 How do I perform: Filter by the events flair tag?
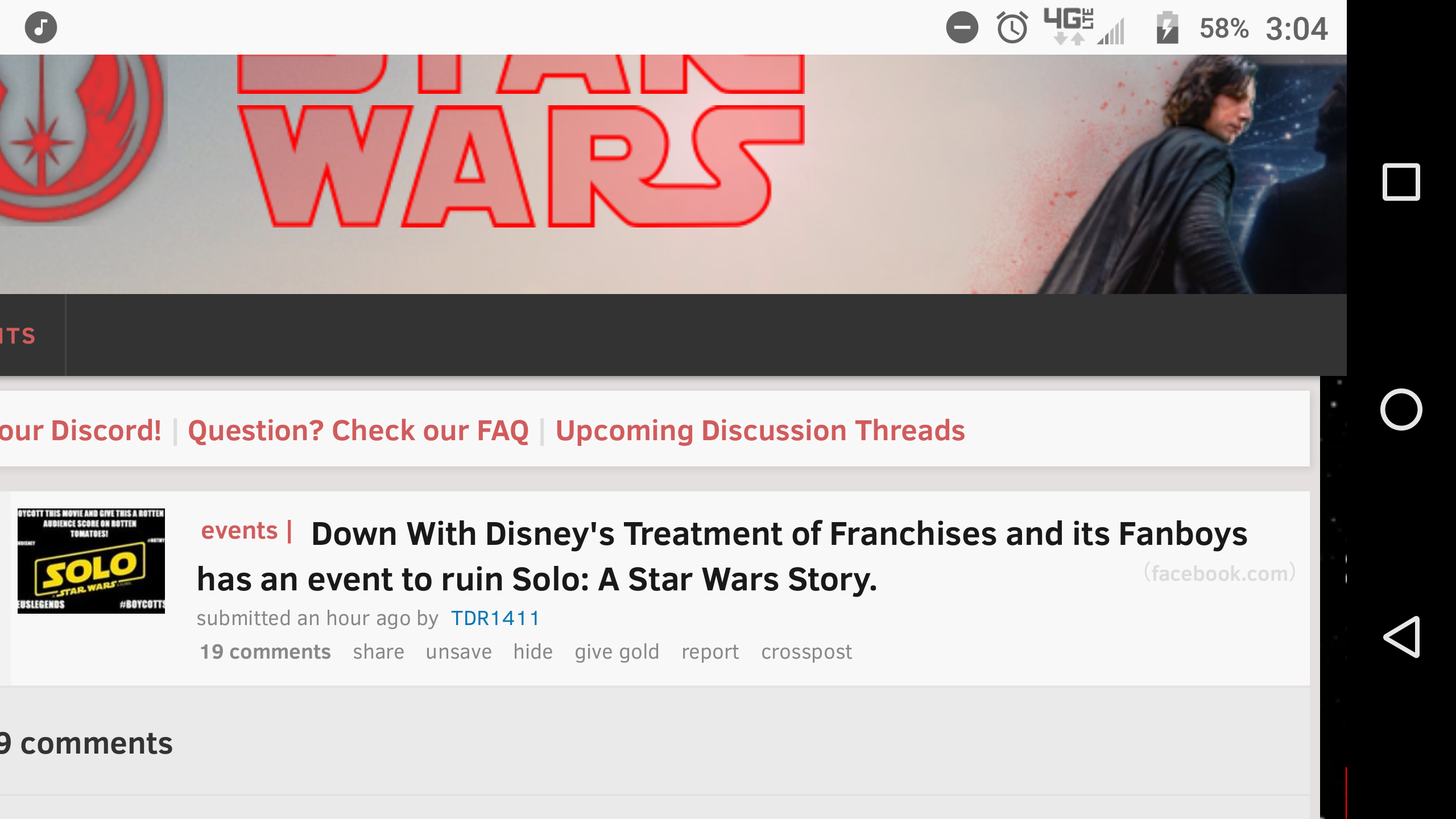pos(239,531)
